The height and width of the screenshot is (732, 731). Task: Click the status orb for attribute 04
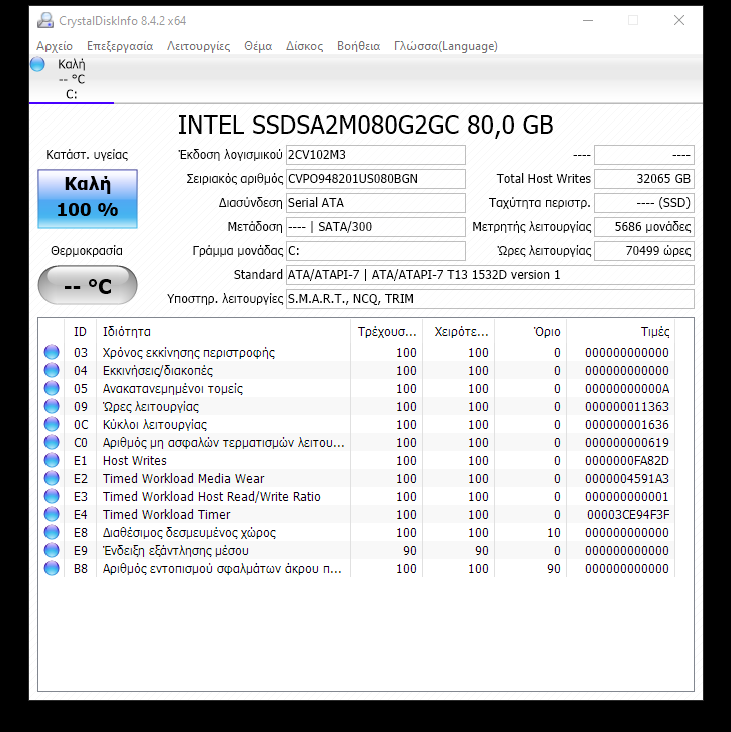[x=52, y=370]
